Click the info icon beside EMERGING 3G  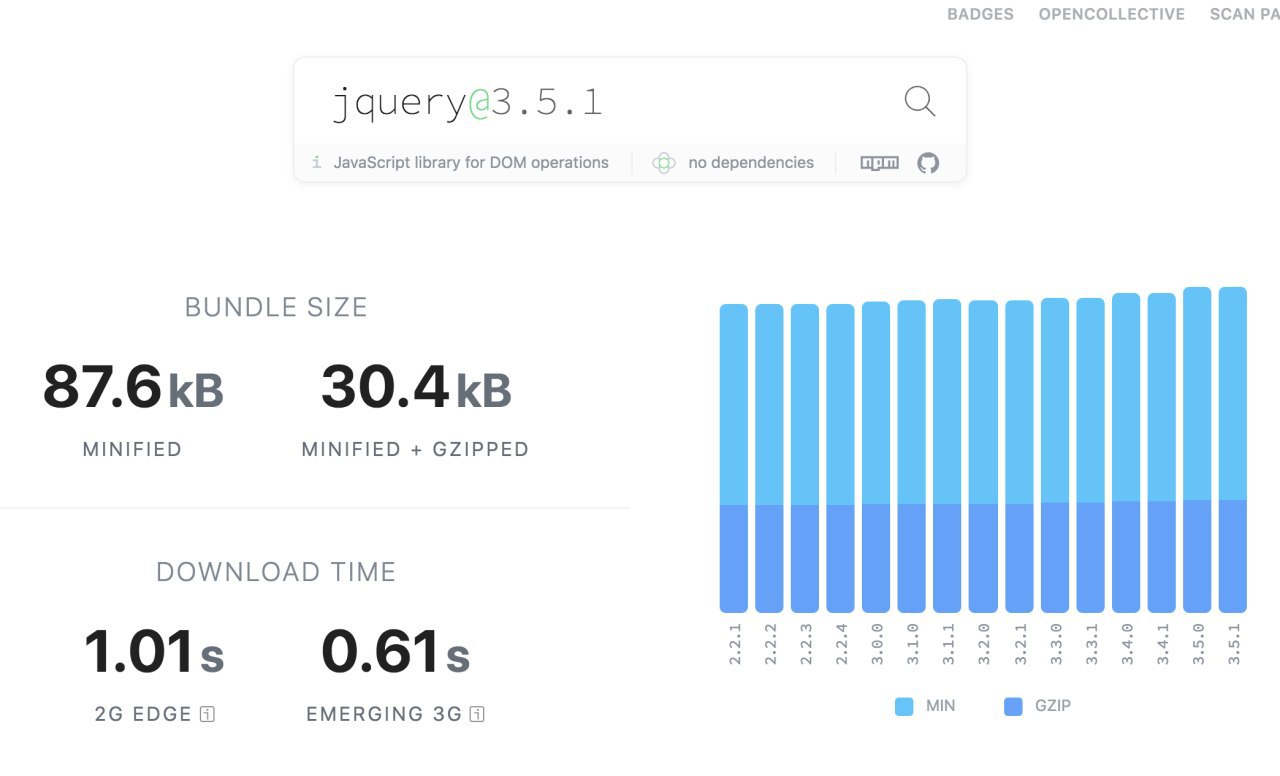pyautogui.click(x=477, y=714)
